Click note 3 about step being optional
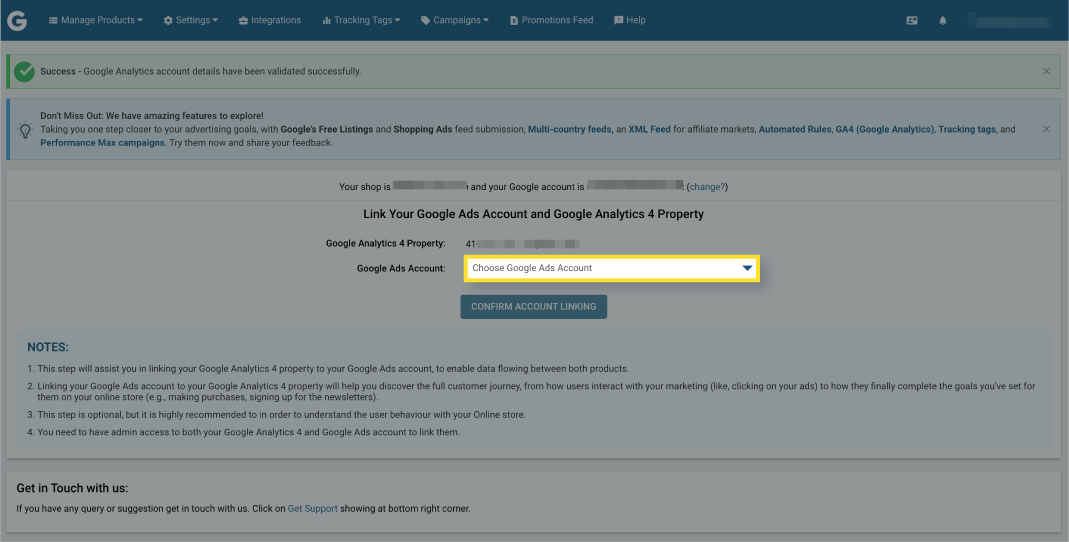1069x542 pixels. click(x=281, y=415)
